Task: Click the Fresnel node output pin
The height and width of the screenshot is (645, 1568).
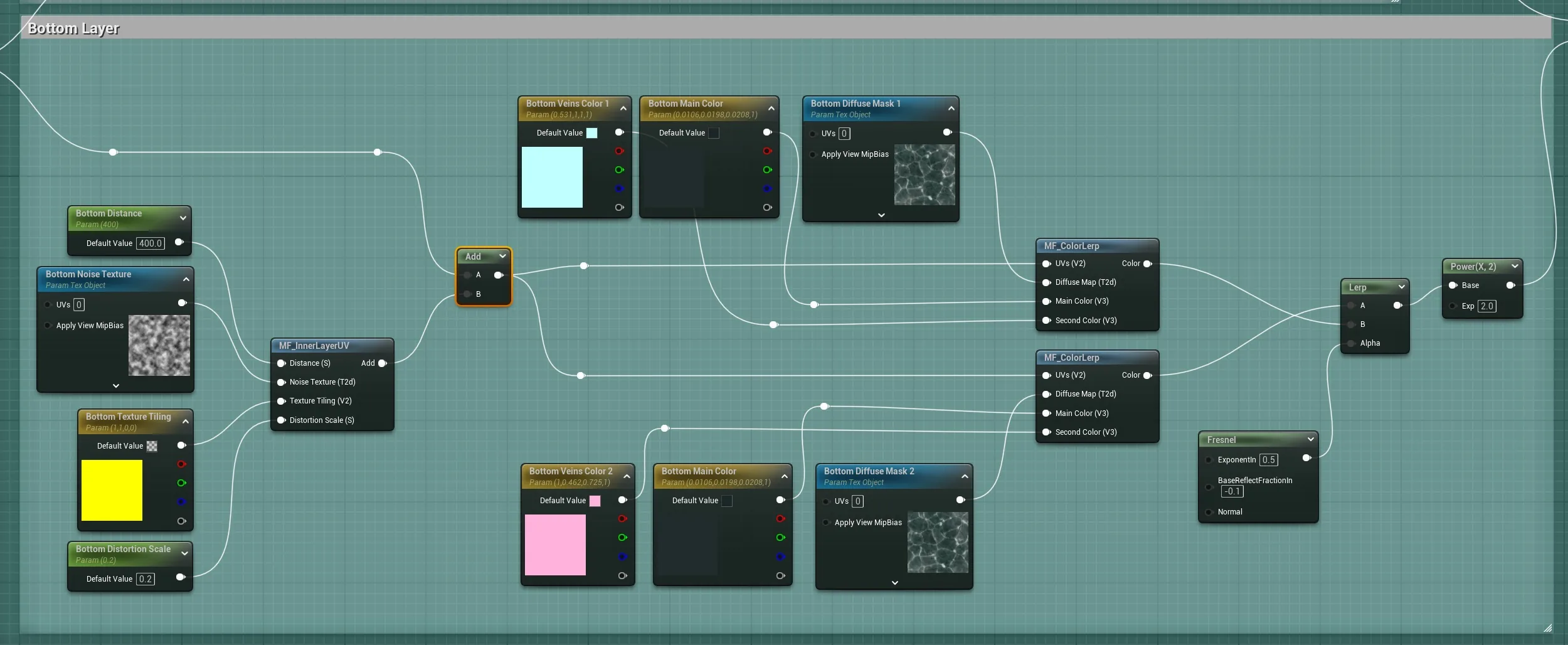Action: point(1307,458)
